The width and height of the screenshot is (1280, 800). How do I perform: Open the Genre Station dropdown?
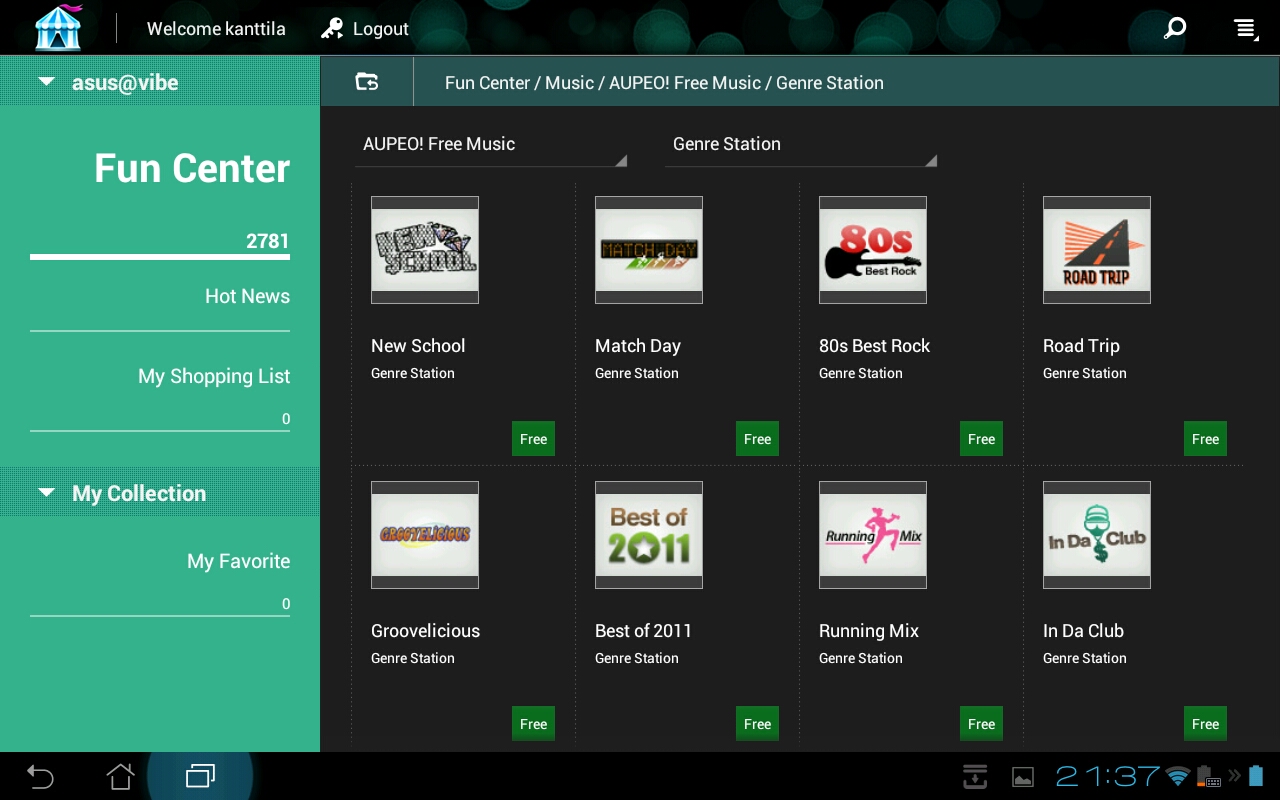[800, 145]
